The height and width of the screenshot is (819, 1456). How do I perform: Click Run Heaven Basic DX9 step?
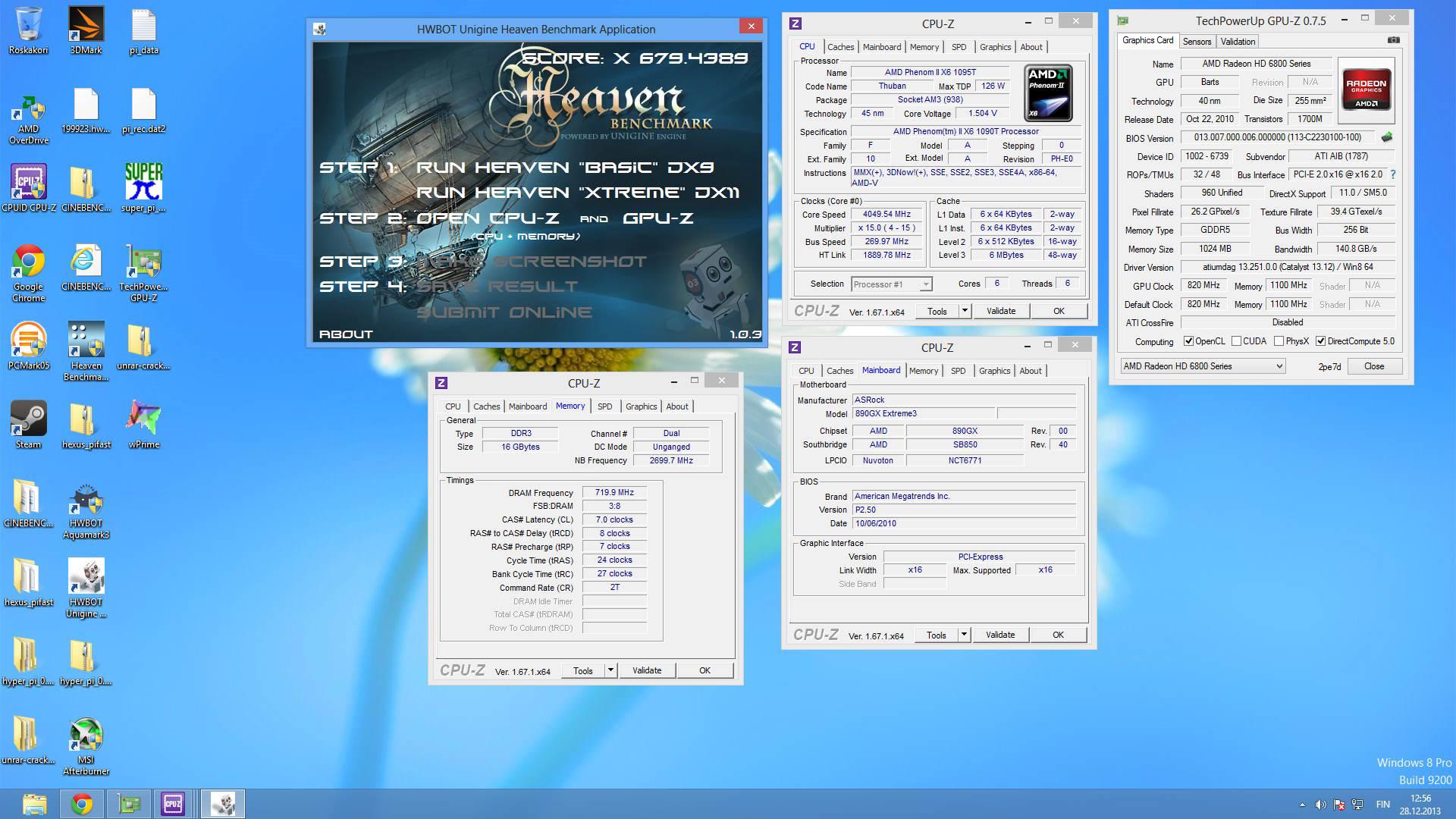pyautogui.click(x=565, y=168)
